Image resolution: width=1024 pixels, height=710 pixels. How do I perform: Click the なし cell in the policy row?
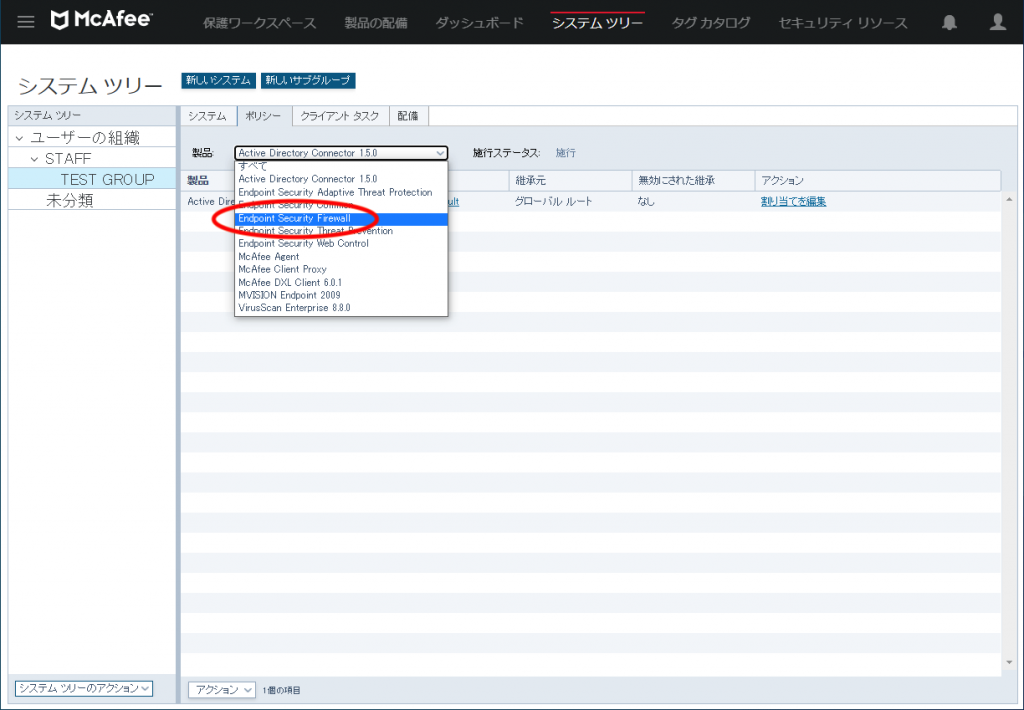point(646,201)
